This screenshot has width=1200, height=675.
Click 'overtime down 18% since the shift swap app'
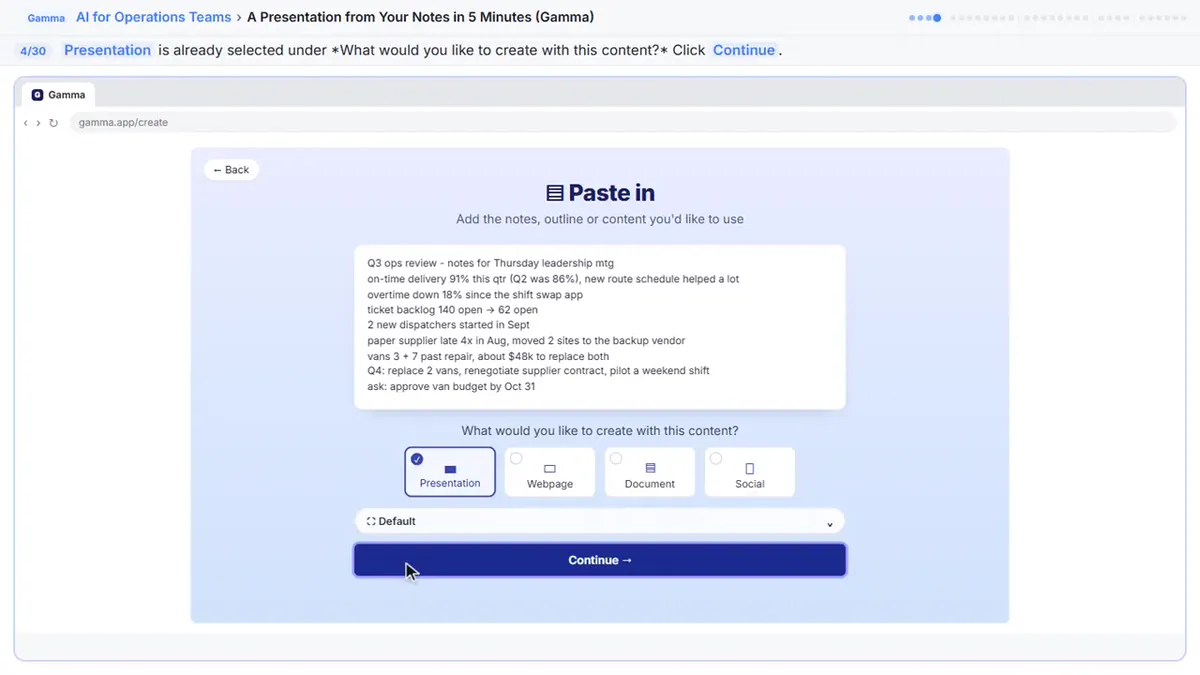click(x=475, y=295)
